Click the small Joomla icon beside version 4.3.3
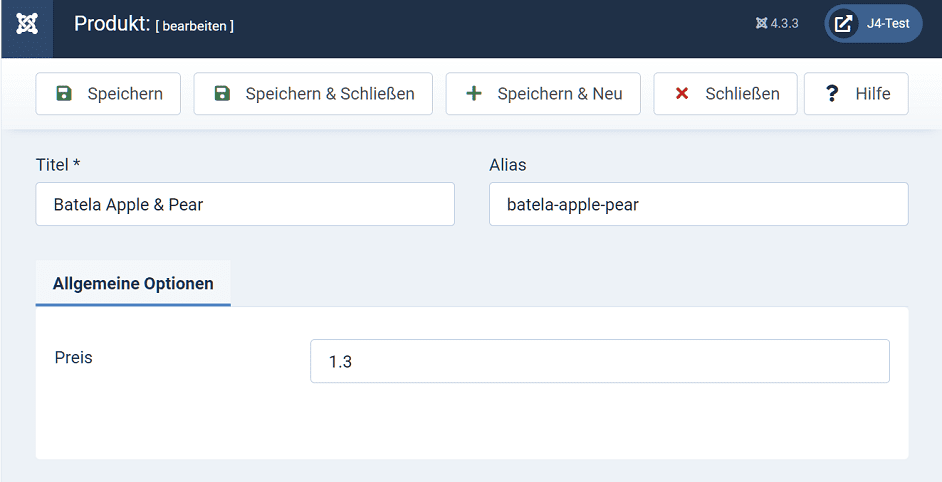 click(x=761, y=24)
